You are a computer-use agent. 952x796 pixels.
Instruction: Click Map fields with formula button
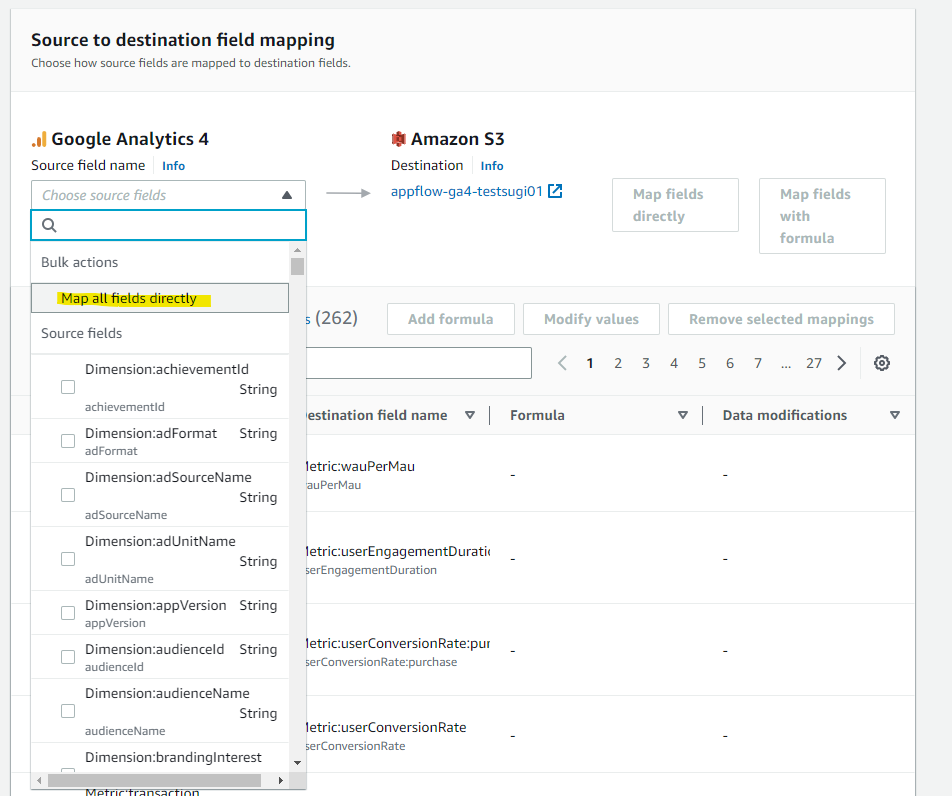pos(822,216)
